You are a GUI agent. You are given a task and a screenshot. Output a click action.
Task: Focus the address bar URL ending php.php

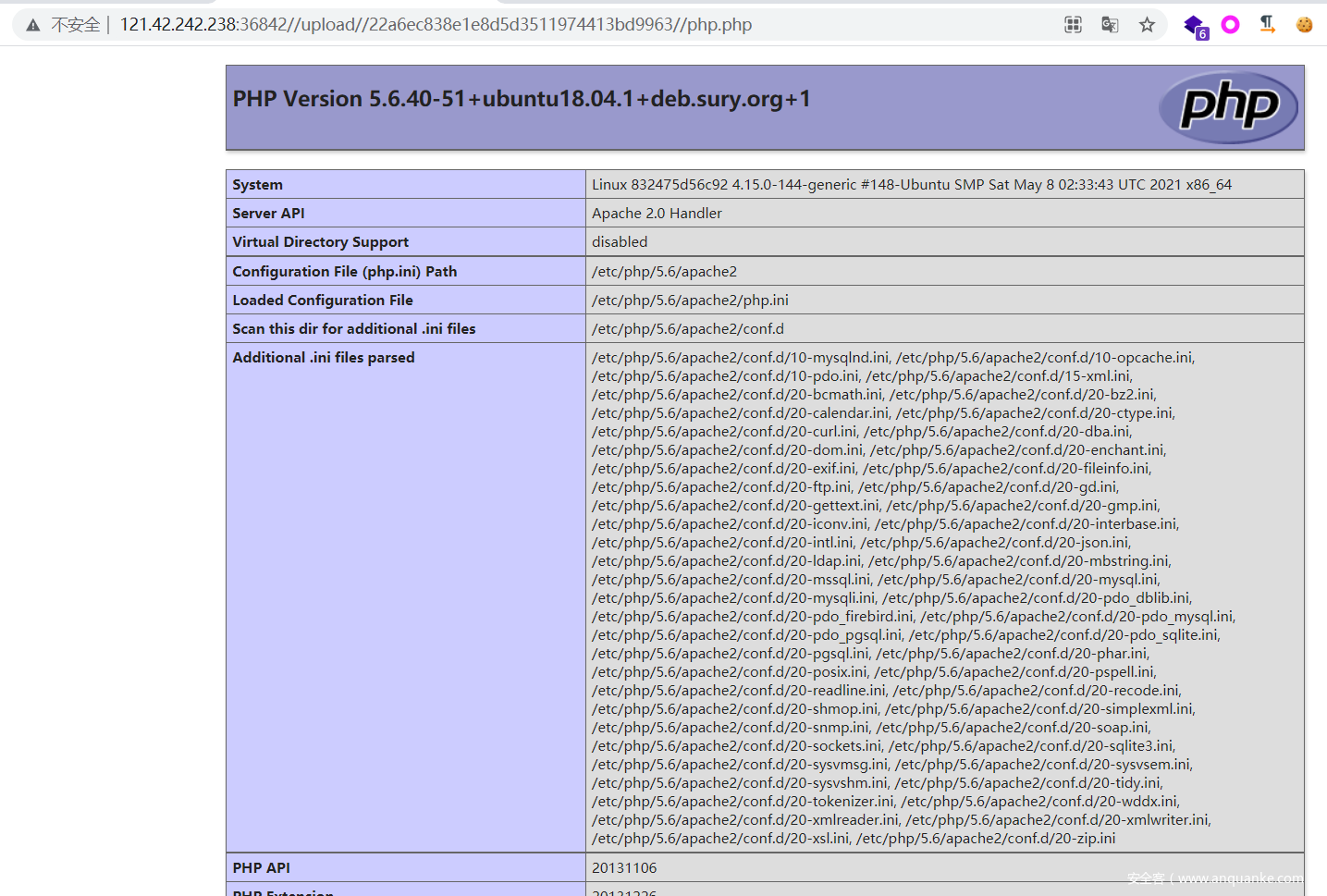tap(436, 25)
